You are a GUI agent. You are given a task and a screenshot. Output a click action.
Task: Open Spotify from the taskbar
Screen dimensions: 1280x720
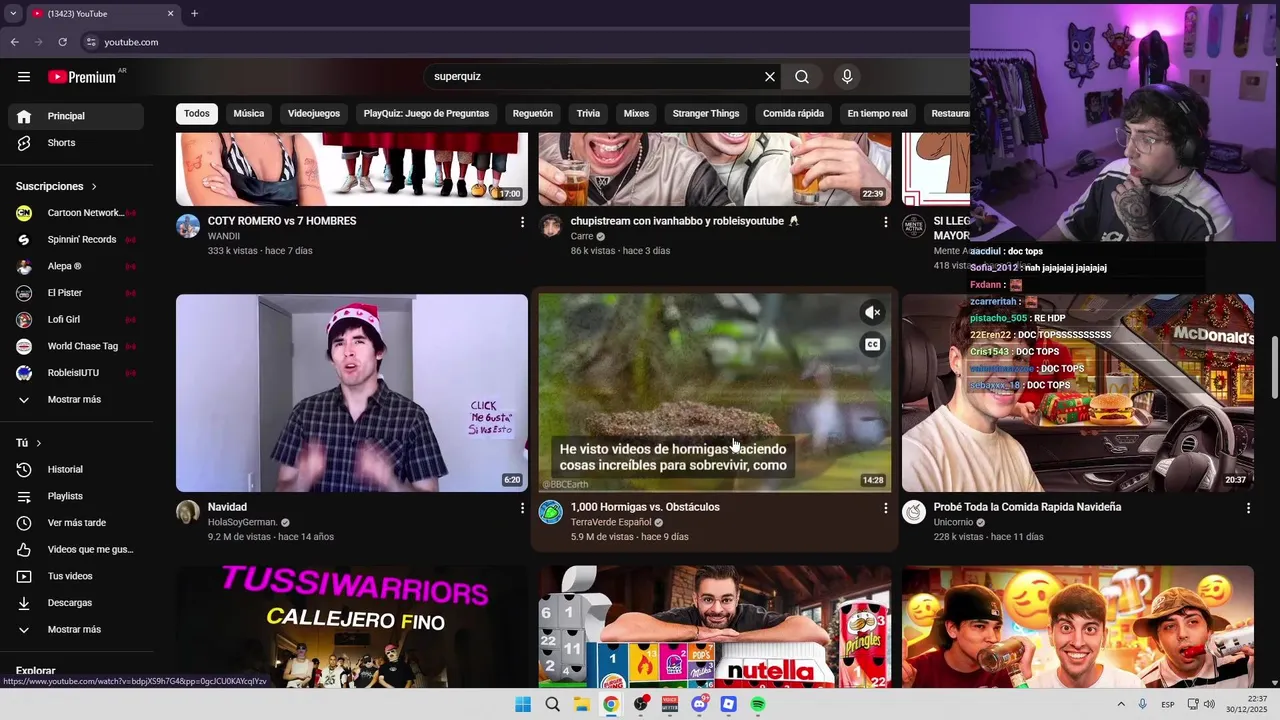point(758,705)
